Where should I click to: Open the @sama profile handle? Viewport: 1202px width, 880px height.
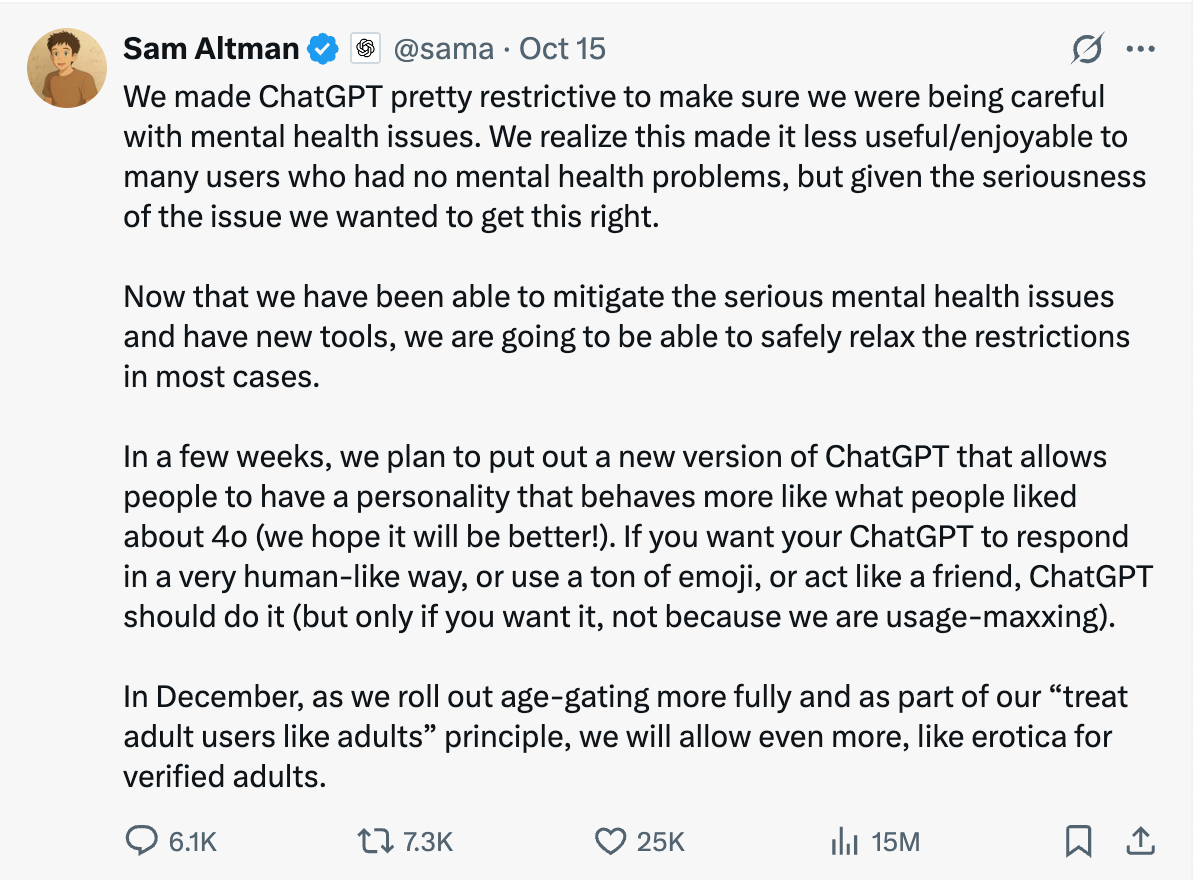(x=446, y=48)
